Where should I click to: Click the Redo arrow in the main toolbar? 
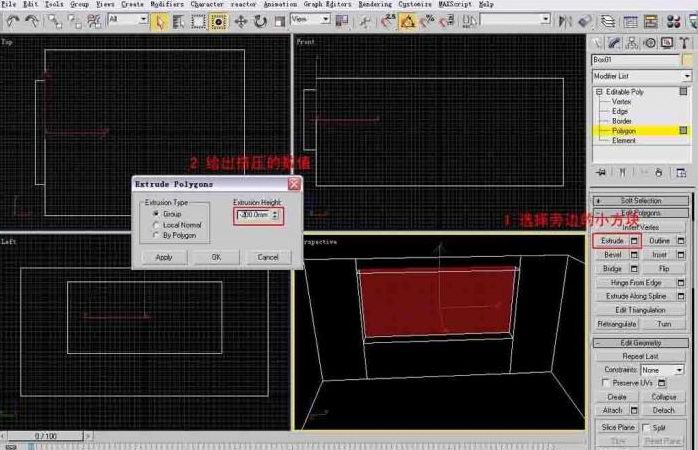[32, 21]
